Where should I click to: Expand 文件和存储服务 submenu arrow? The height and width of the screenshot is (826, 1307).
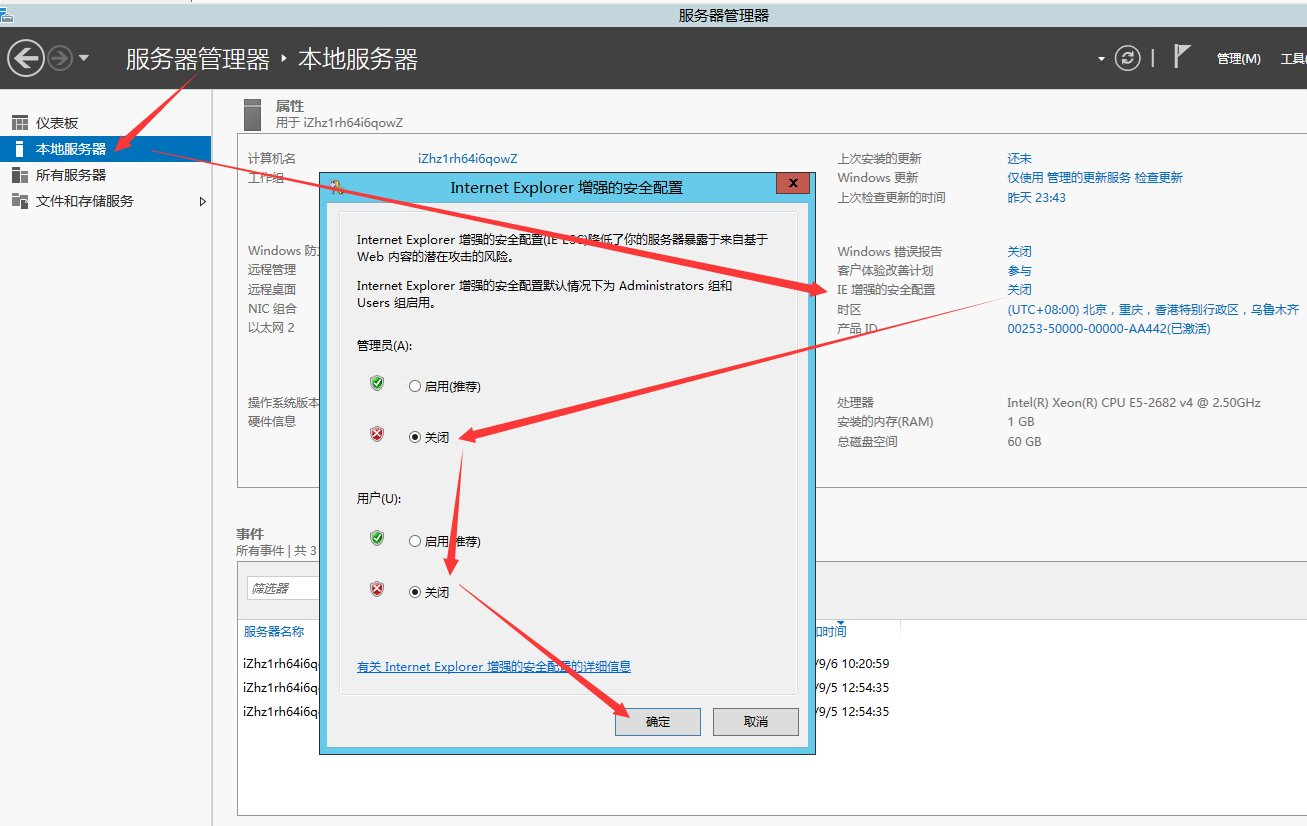click(203, 201)
